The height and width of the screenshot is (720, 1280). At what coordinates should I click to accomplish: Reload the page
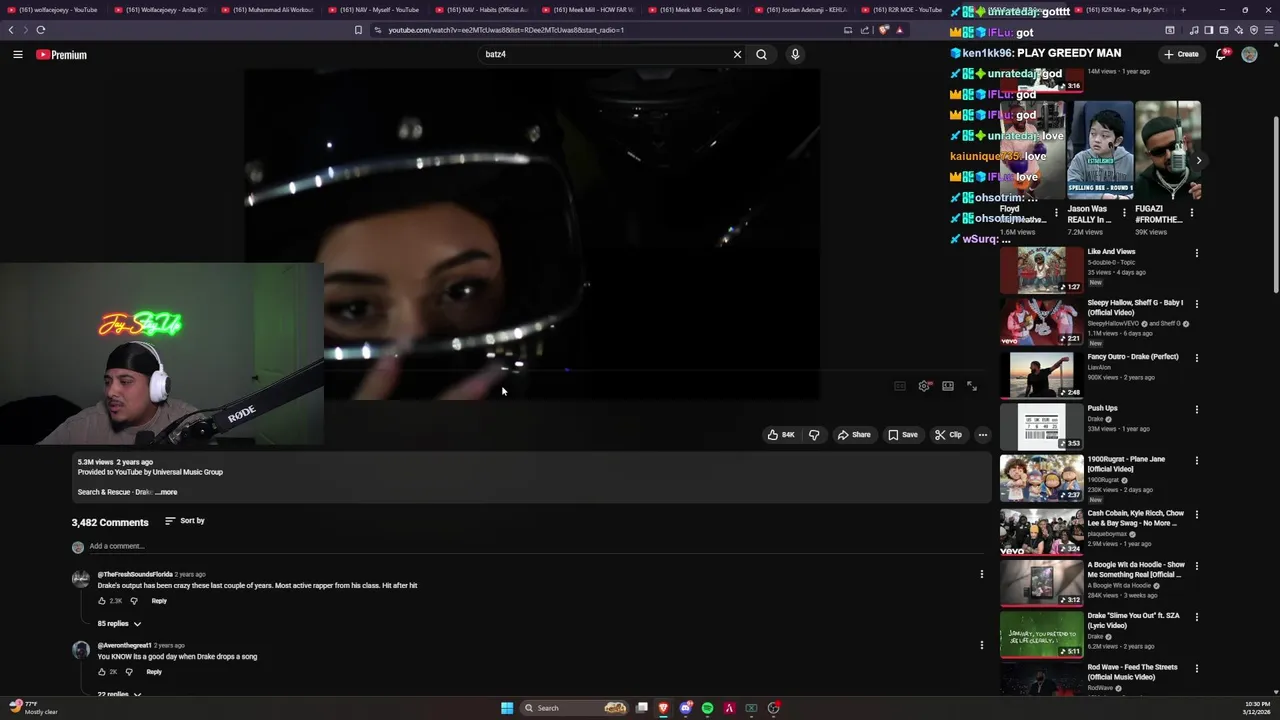tap(41, 30)
